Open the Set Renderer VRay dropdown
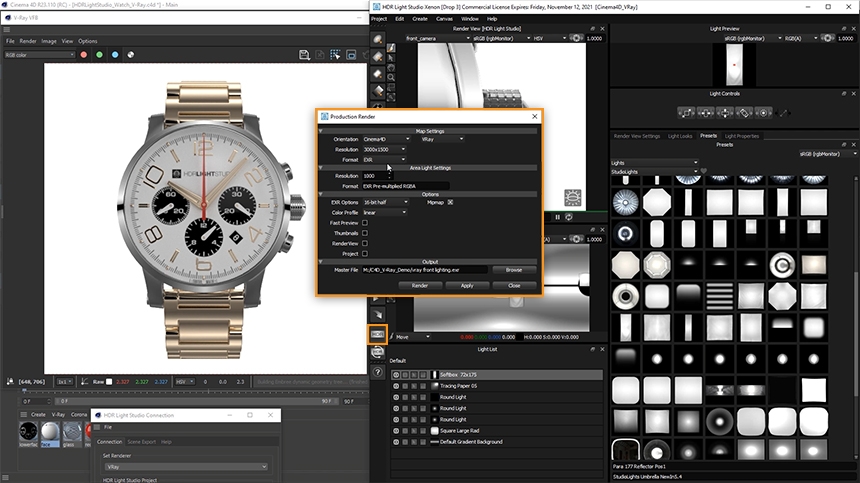This screenshot has height=483, width=860. [186, 467]
